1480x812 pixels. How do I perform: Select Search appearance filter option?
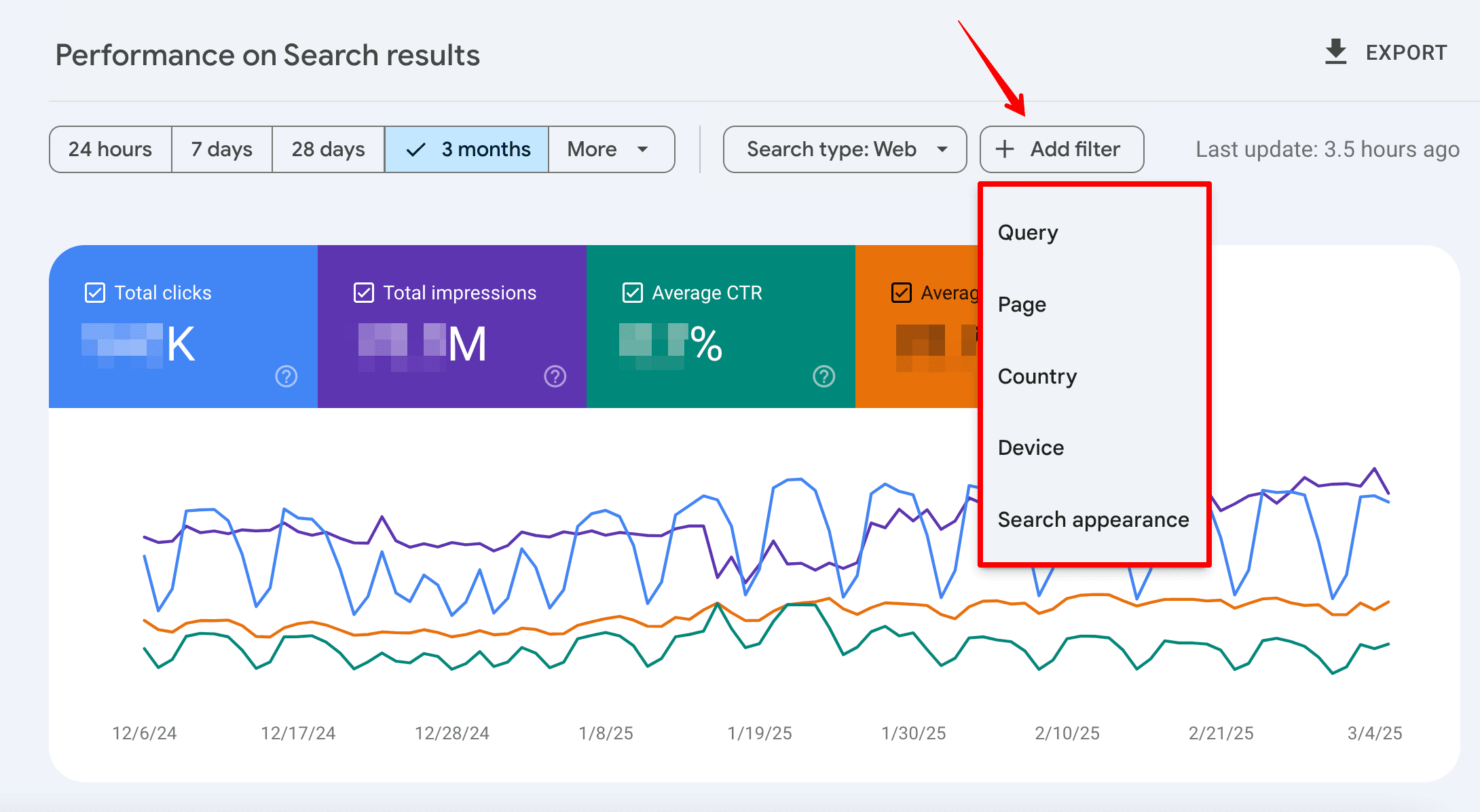pyautogui.click(x=1093, y=520)
